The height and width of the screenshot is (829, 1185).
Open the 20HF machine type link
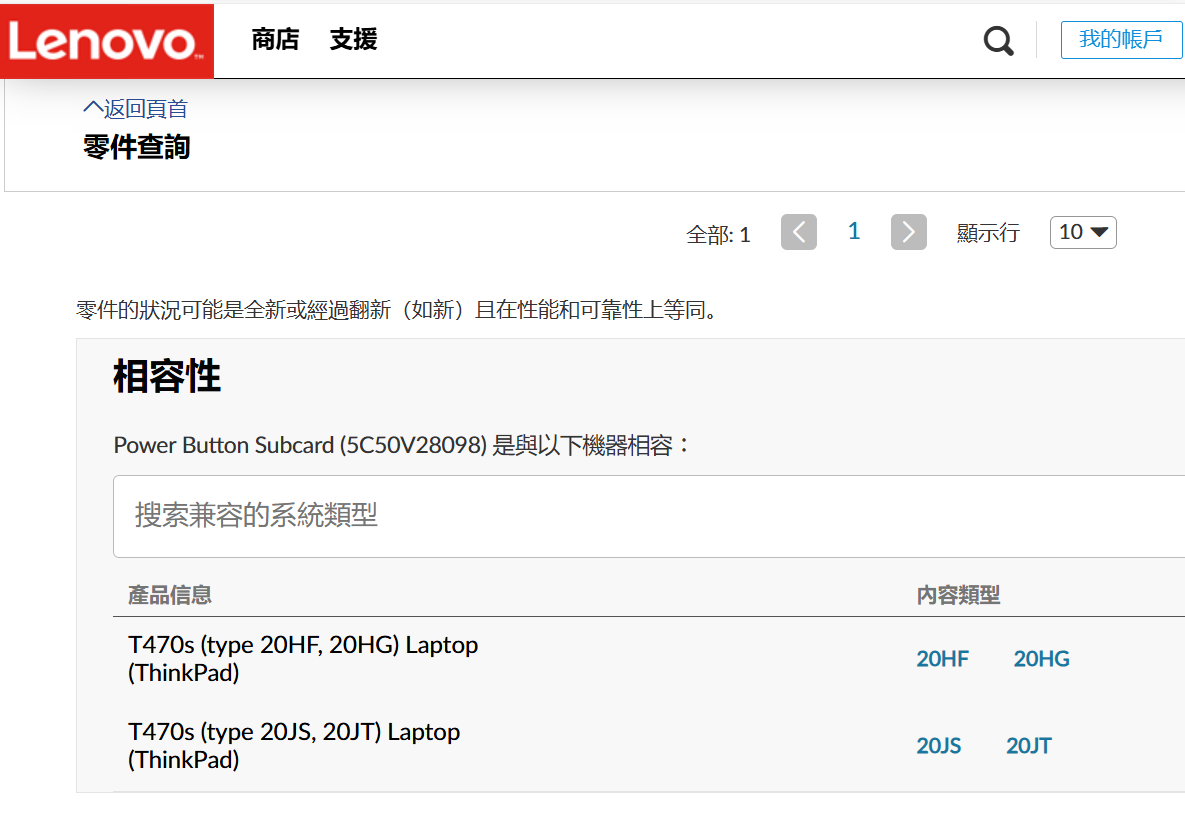pyautogui.click(x=942, y=659)
